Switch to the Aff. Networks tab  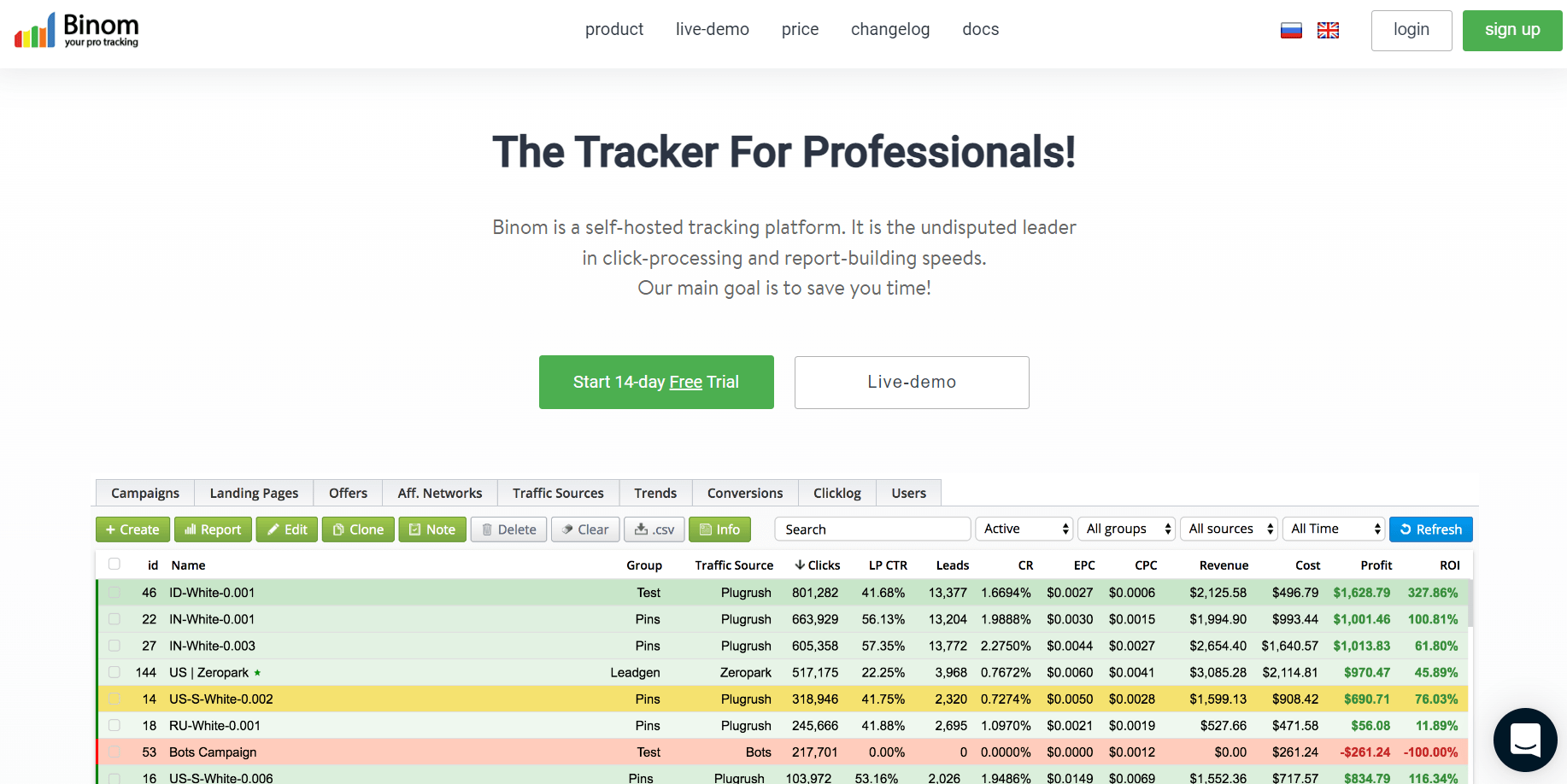440,493
